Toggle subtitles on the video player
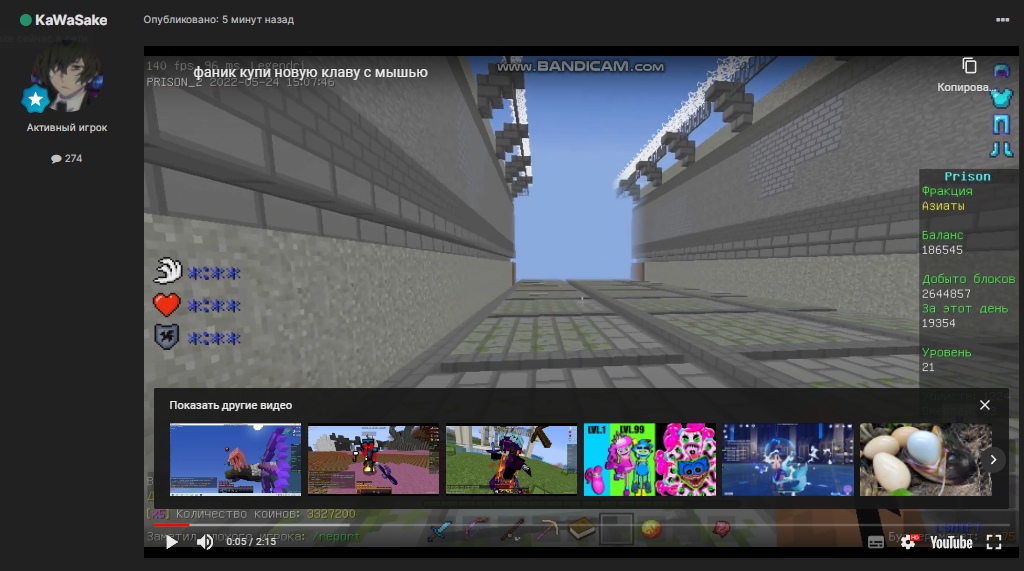 point(876,542)
